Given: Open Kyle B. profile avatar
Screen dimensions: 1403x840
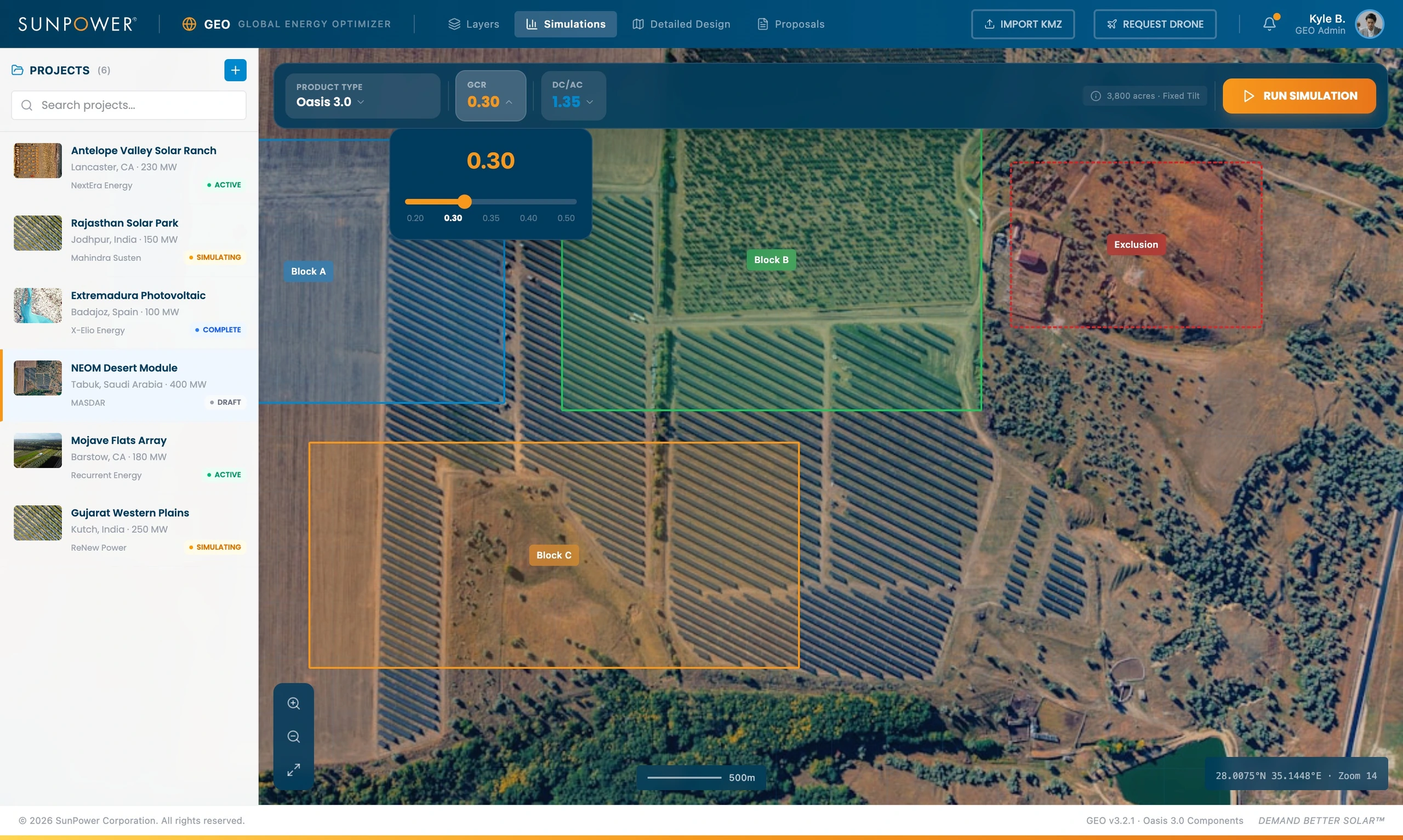Looking at the screenshot, I should coord(1369,24).
